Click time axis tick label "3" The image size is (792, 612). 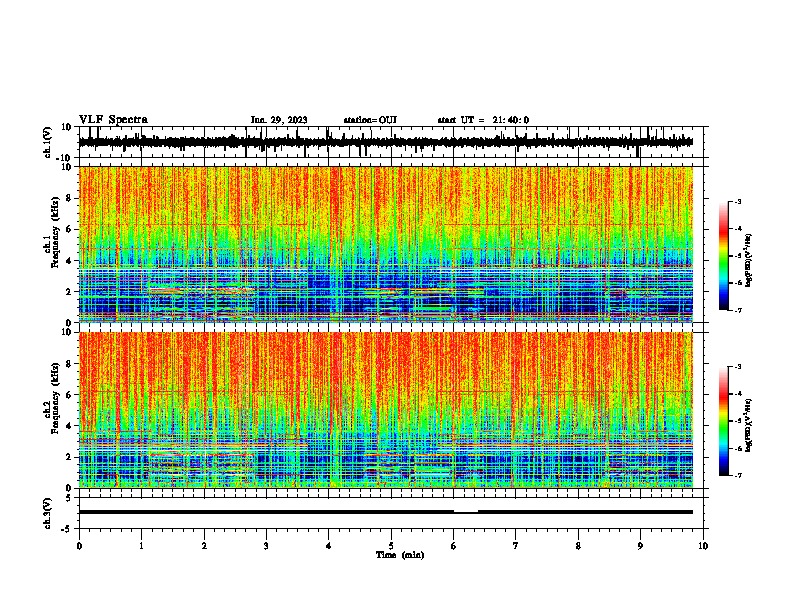pos(266,546)
